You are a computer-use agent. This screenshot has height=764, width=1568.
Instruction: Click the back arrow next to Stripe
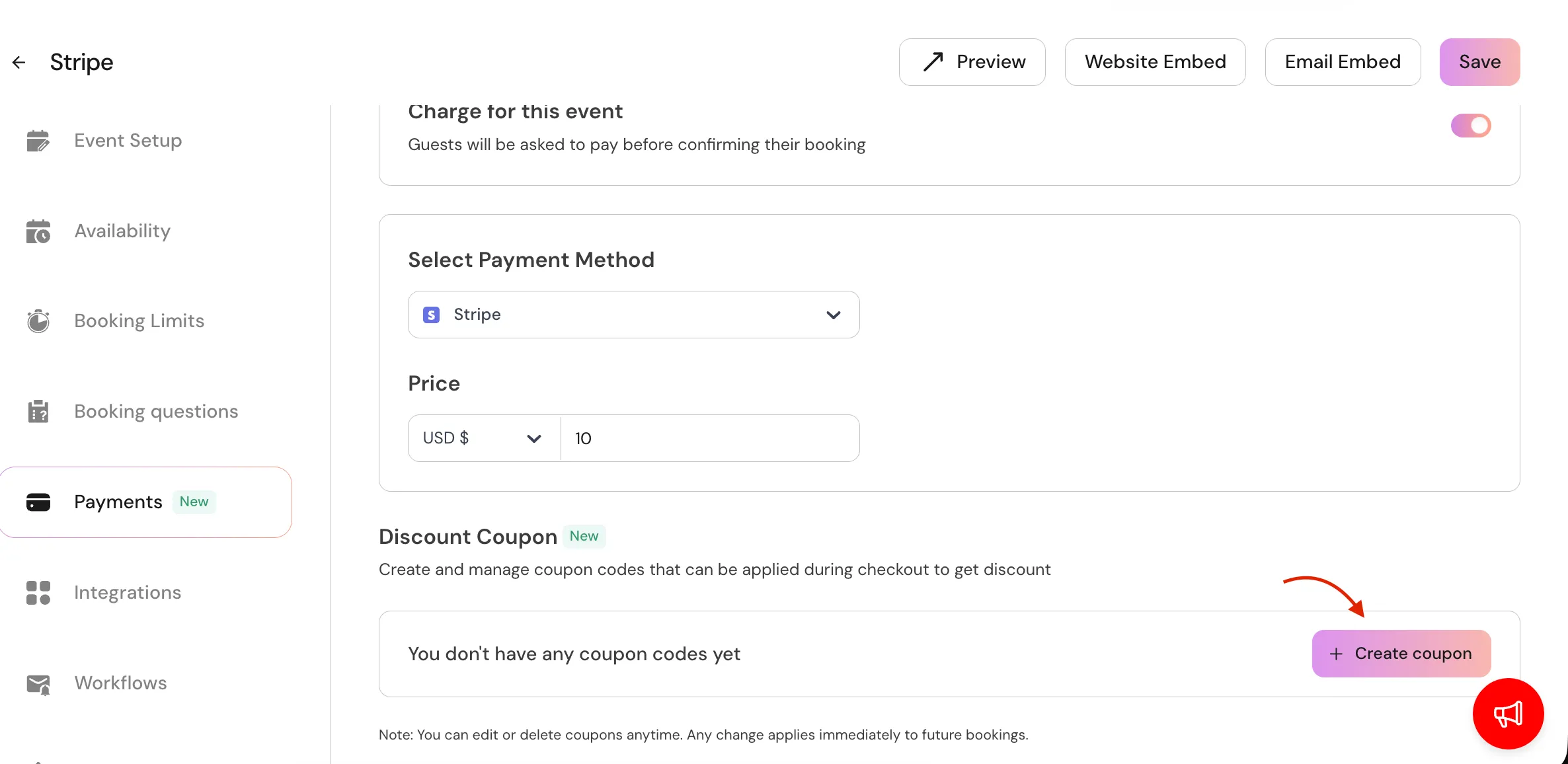point(19,62)
